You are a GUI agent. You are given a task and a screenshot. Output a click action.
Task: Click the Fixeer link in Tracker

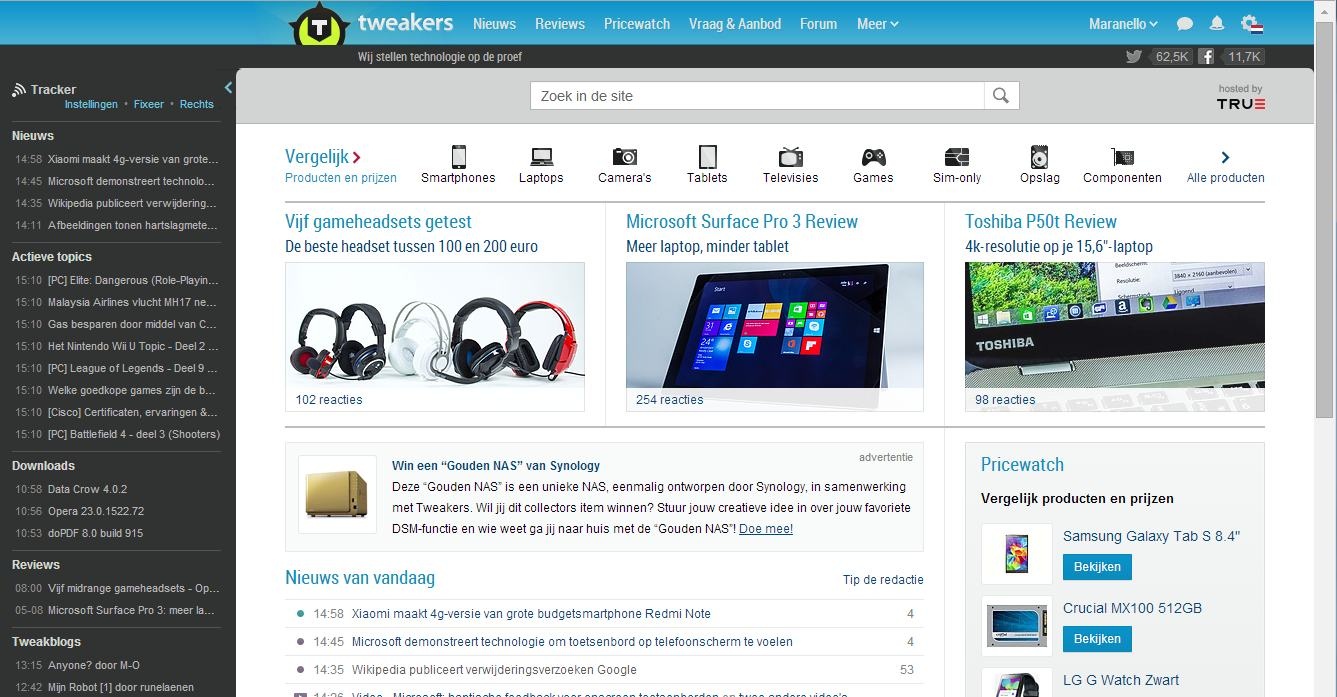tap(149, 104)
